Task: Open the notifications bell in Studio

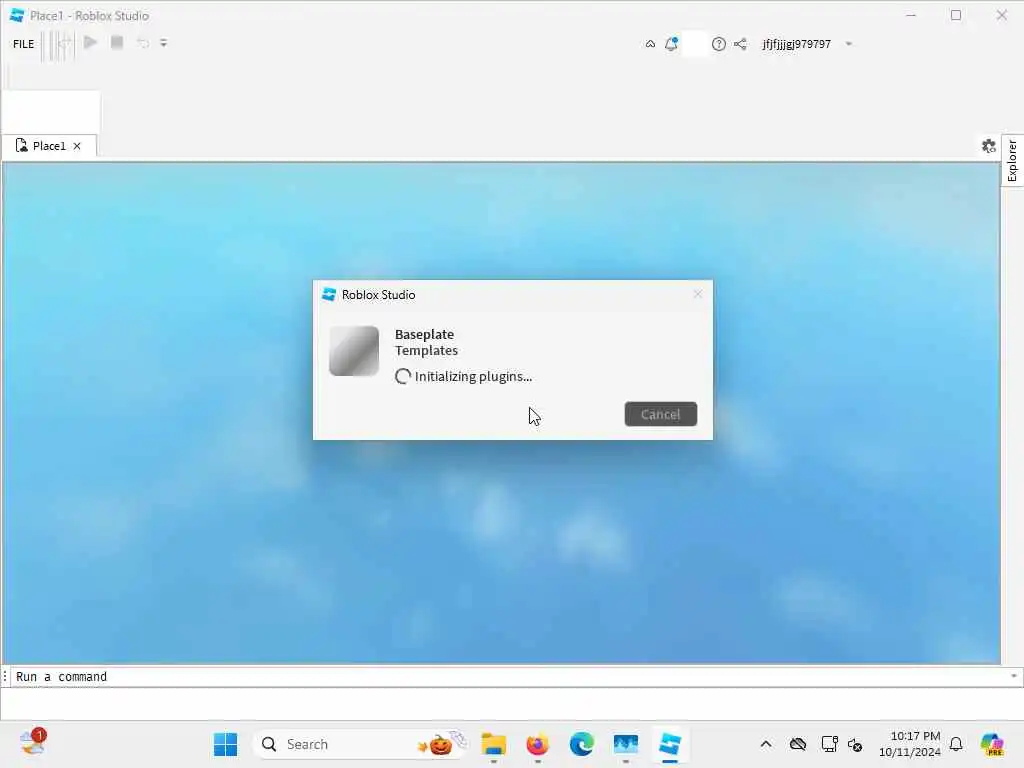Action: point(671,44)
